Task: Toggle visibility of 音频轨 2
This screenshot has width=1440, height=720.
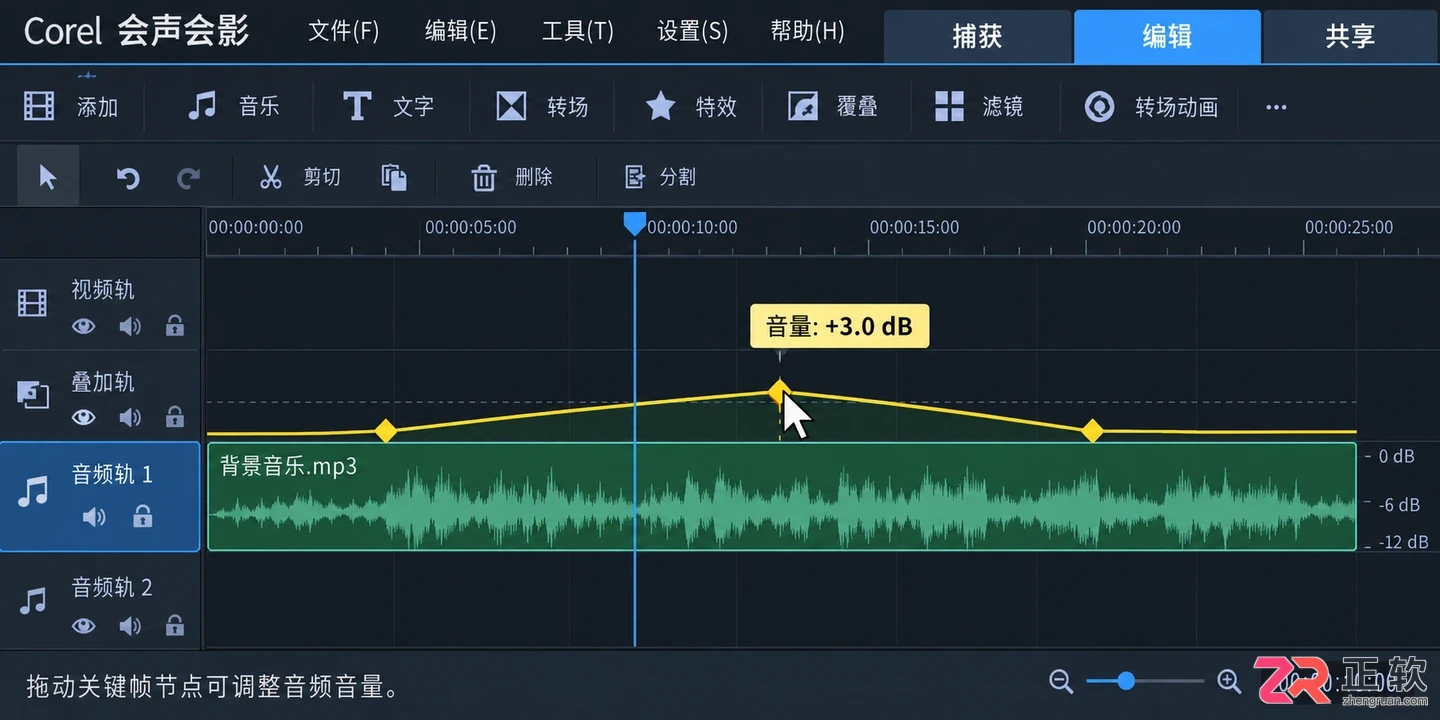Action: (x=83, y=626)
